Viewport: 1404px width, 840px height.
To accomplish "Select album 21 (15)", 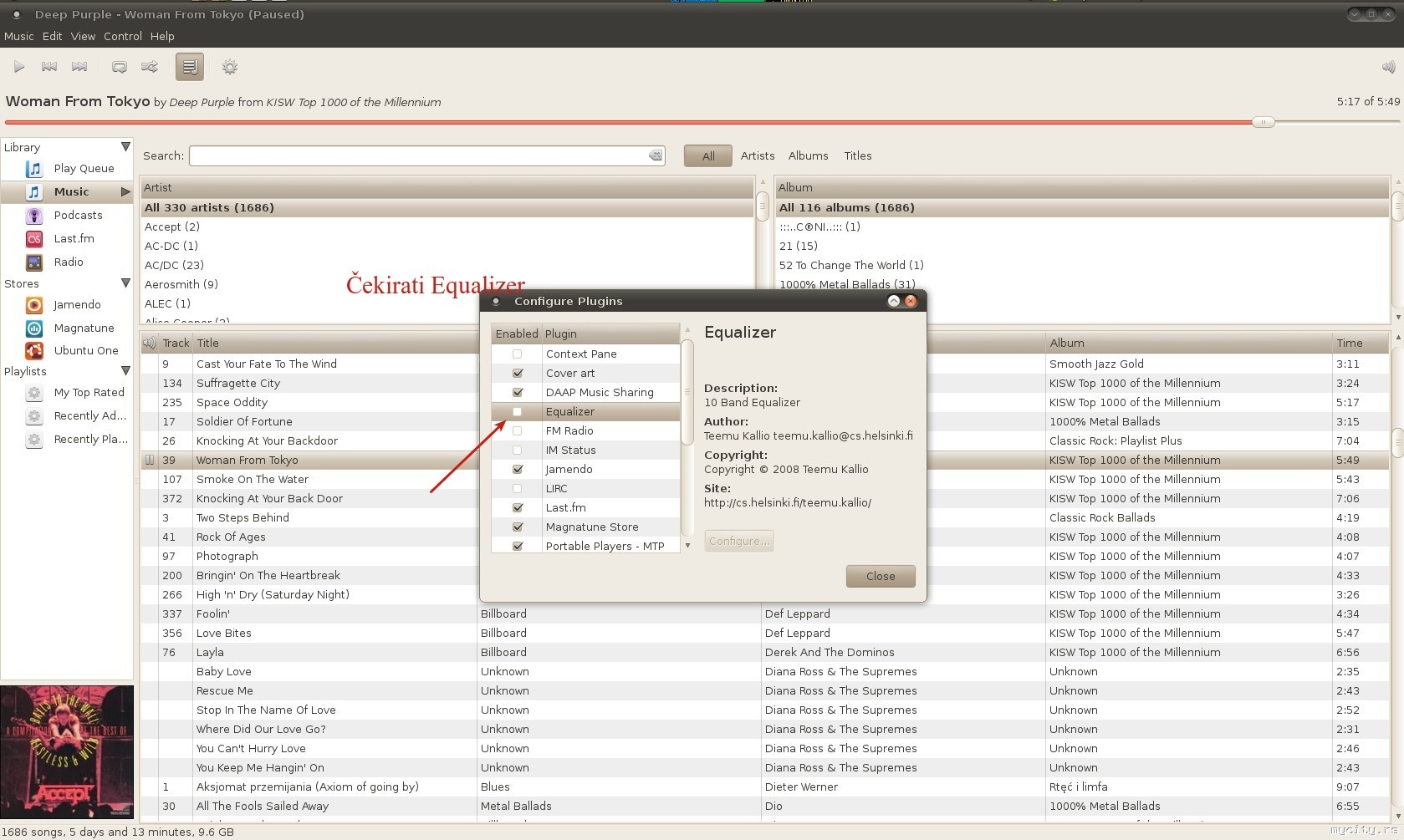I will [1083, 246].
